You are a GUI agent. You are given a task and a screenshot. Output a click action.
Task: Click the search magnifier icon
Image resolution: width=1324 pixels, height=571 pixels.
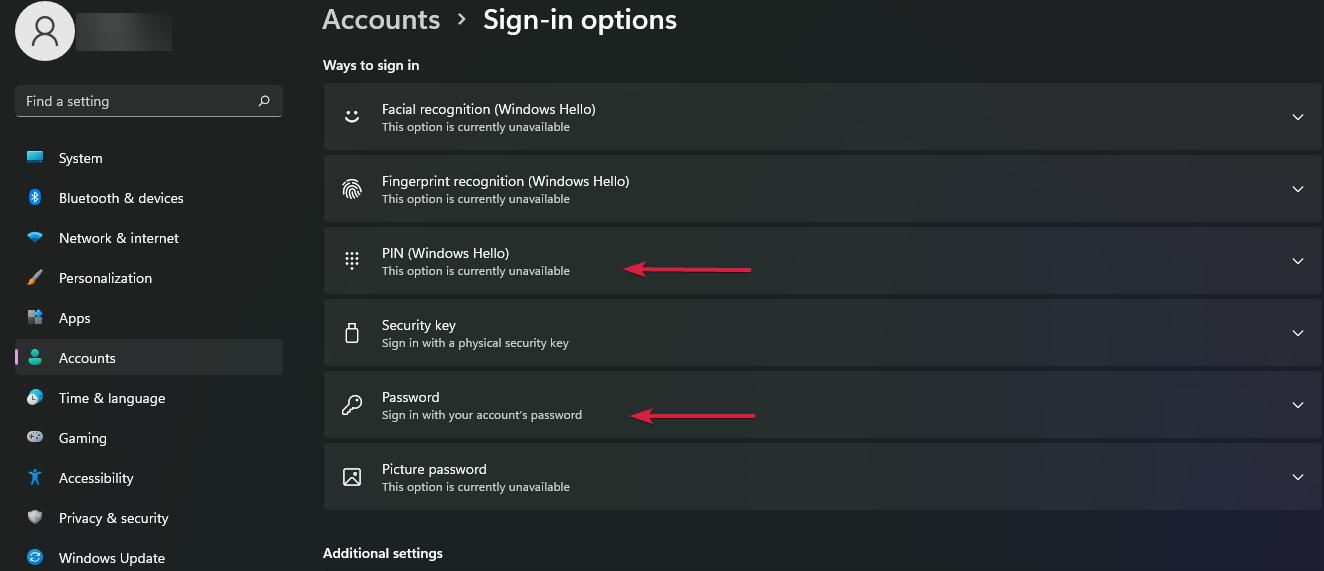pos(264,101)
